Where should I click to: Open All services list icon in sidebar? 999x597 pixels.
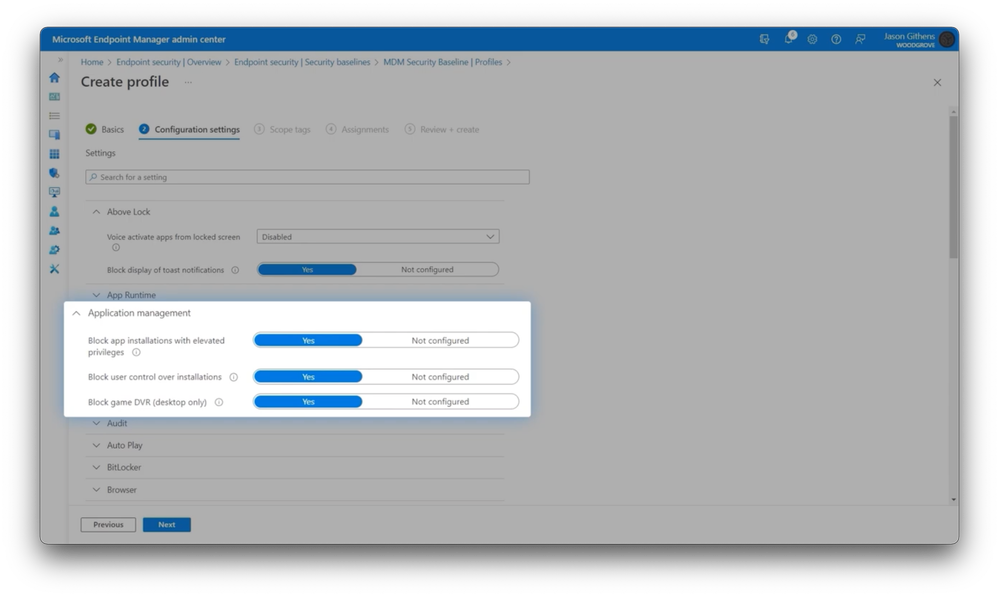pos(54,116)
